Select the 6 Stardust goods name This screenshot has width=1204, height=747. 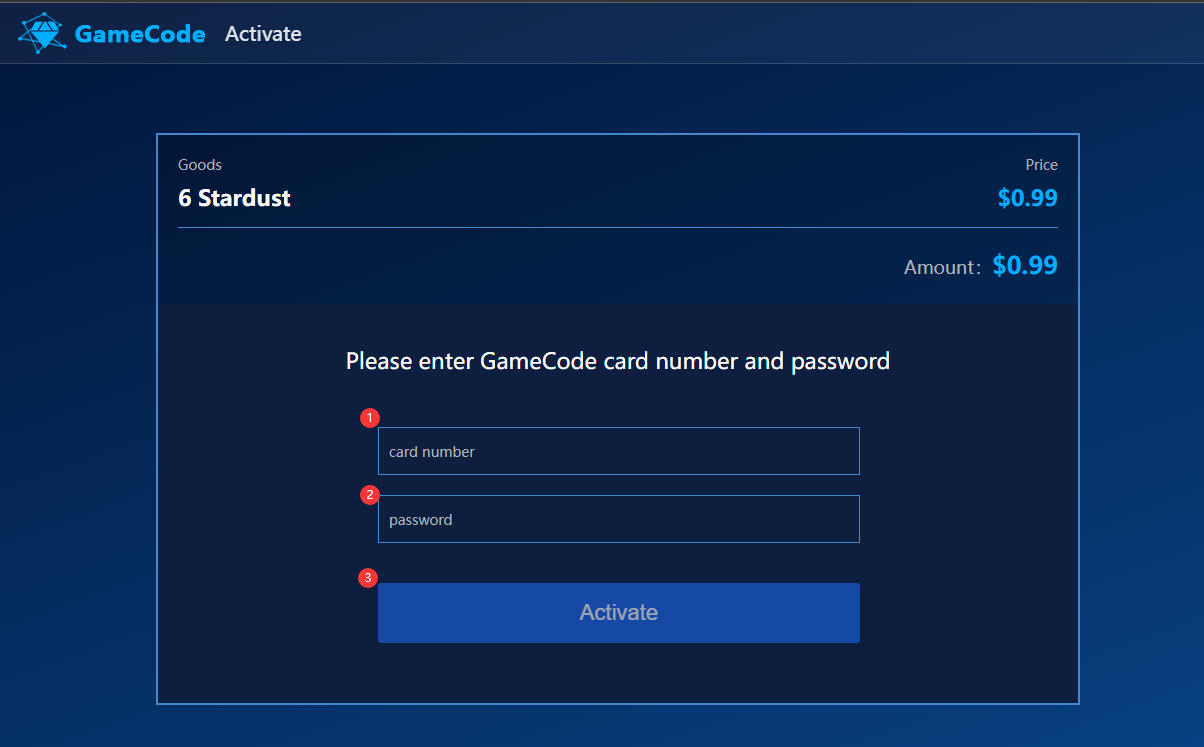(234, 198)
